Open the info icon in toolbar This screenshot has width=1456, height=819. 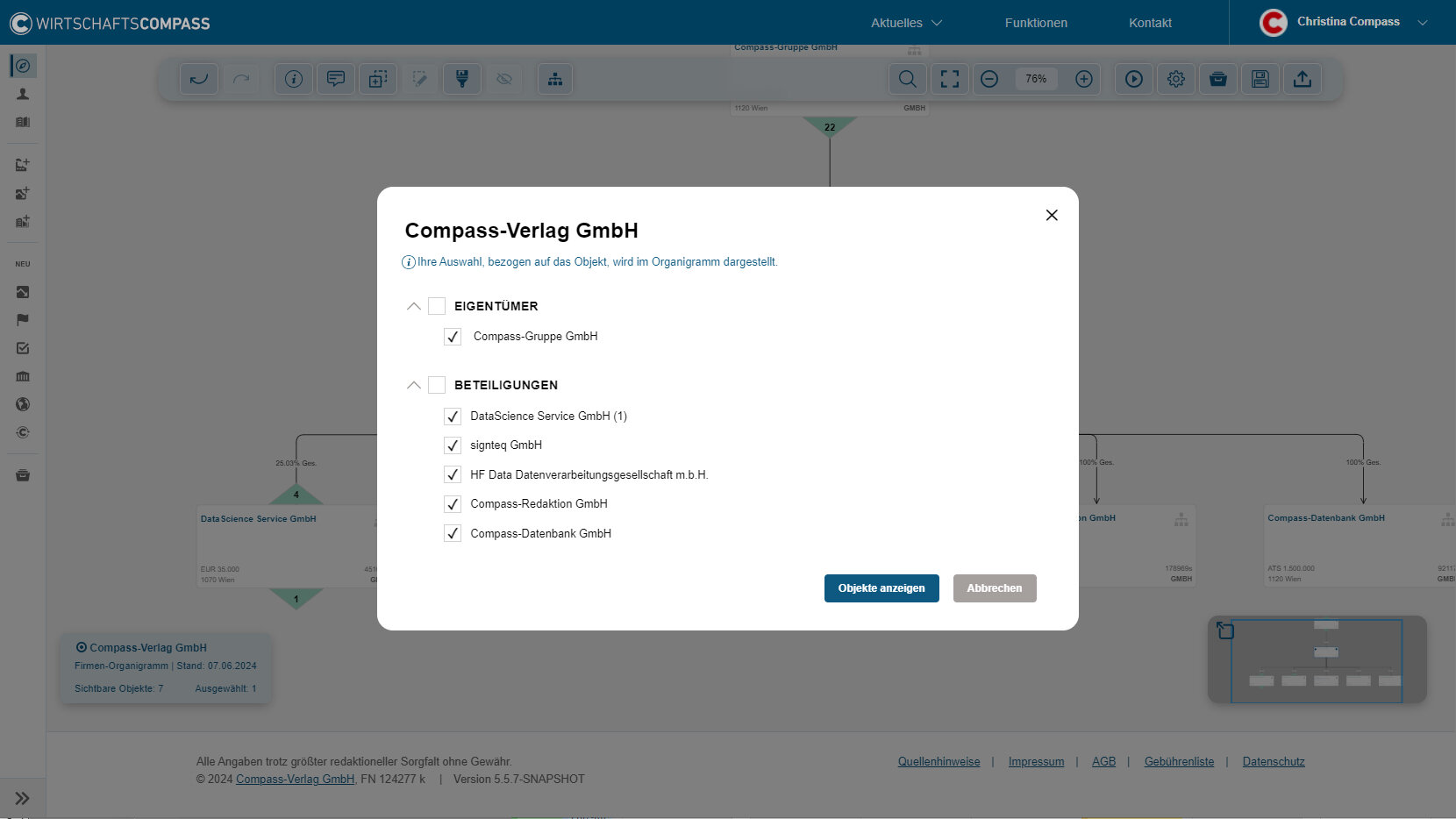[x=294, y=79]
